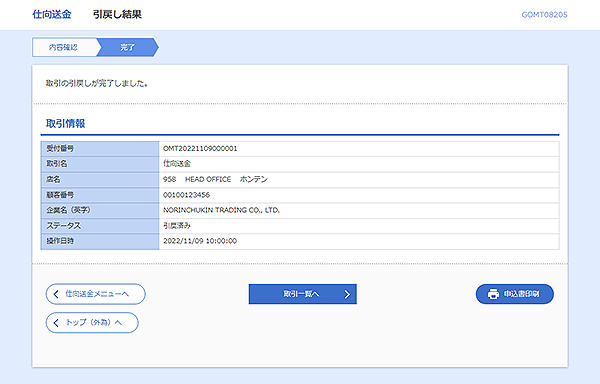This screenshot has width=600, height=384.
Task: Click the 取引情報 section heading
Action: click(x=65, y=124)
